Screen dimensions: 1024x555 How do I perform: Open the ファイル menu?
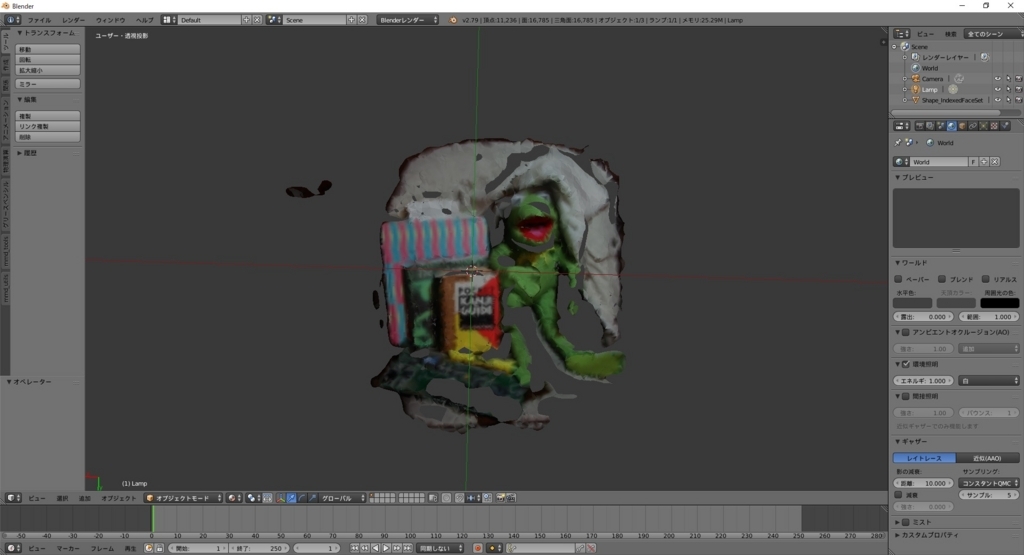pos(39,20)
